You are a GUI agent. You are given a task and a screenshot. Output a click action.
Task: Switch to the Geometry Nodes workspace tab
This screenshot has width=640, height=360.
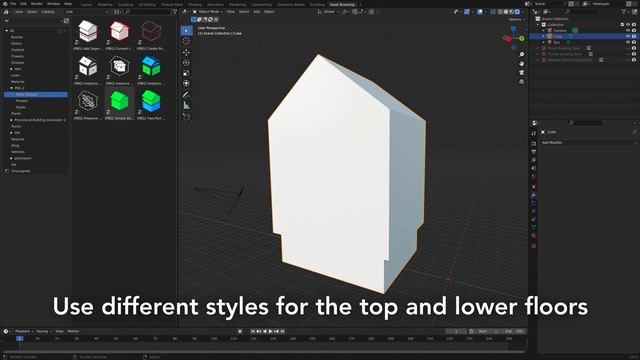[291, 4]
